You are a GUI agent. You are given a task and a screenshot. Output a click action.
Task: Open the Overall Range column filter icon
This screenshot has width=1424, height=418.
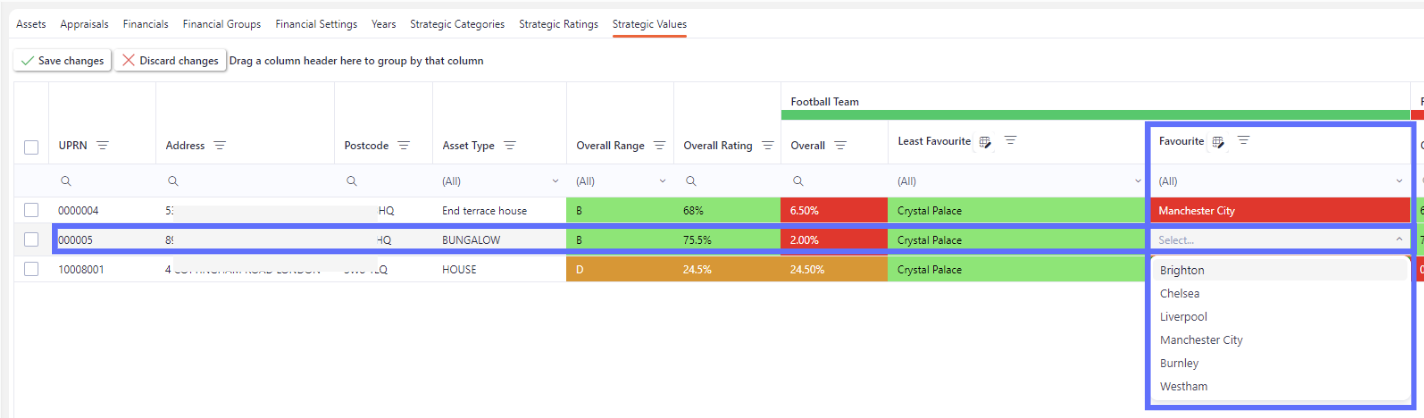tap(660, 146)
